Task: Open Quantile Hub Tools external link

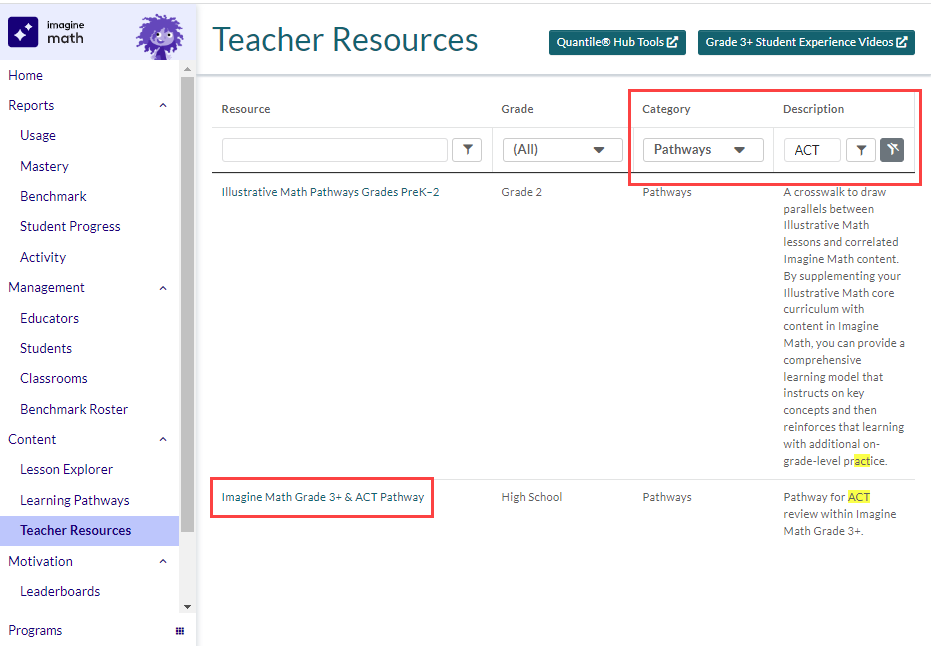Action: [617, 42]
